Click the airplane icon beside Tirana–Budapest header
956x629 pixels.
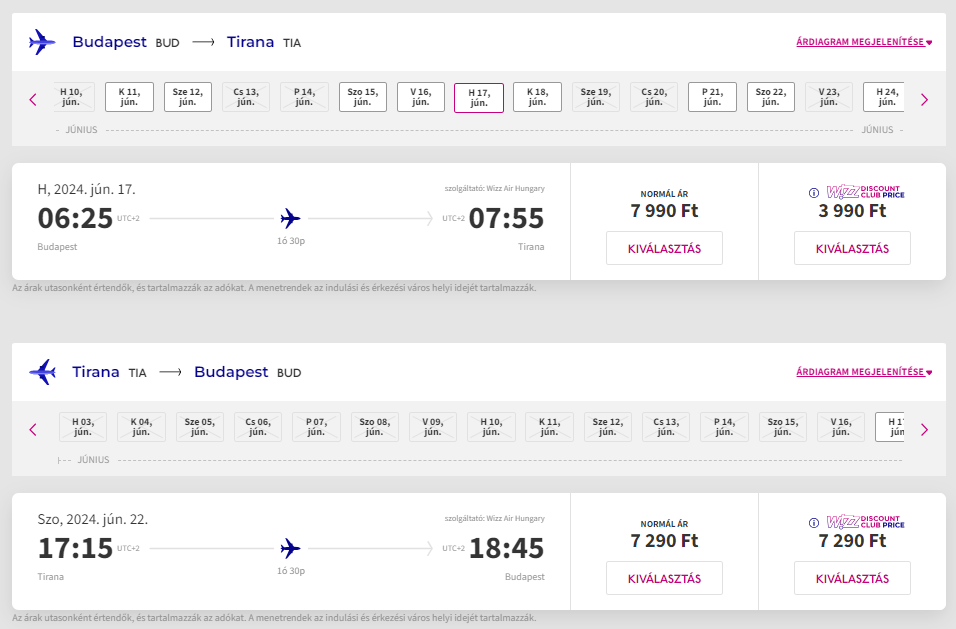pyautogui.click(x=42, y=372)
